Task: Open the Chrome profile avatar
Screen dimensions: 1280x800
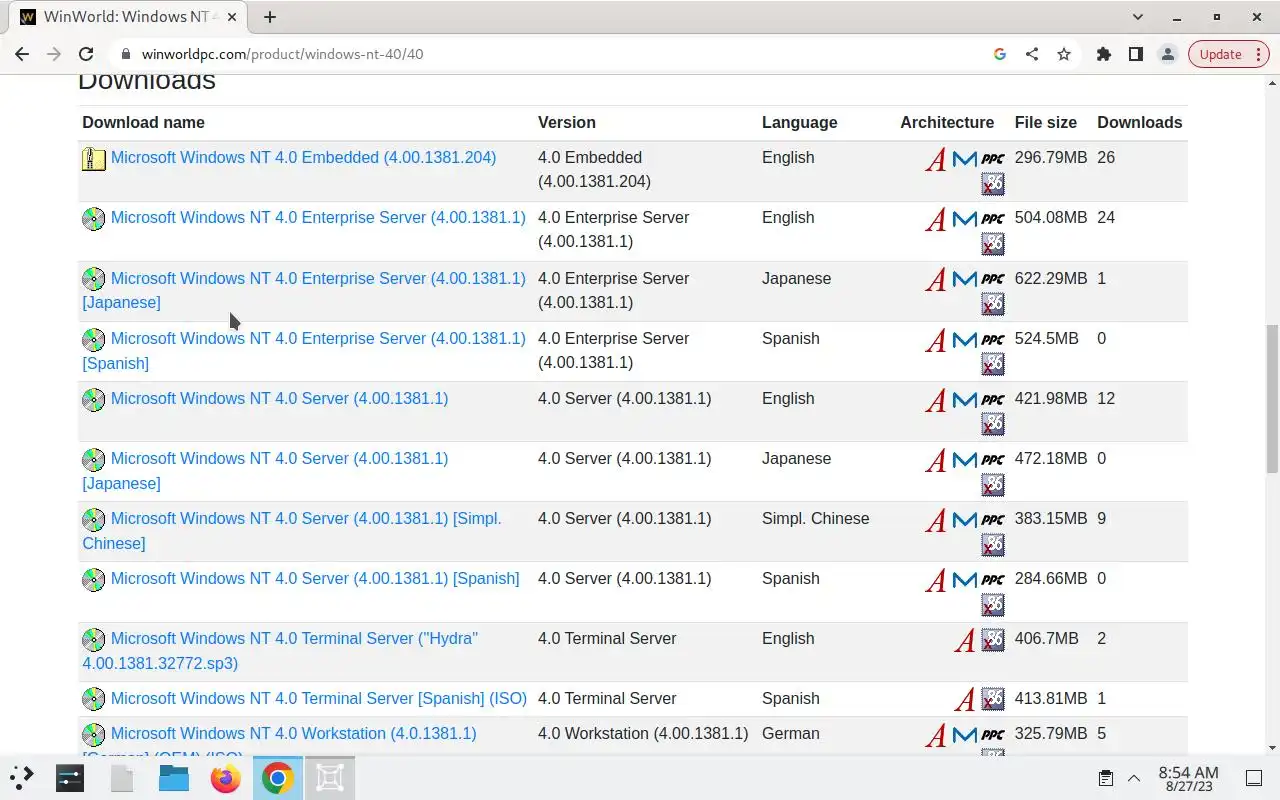Action: [x=1167, y=54]
